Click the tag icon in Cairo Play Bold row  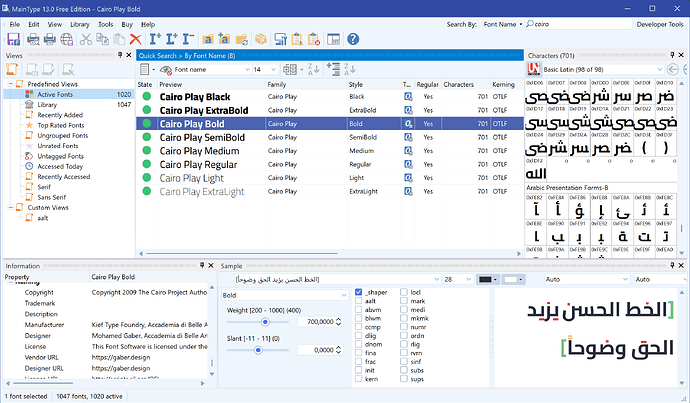pyautogui.click(x=408, y=123)
